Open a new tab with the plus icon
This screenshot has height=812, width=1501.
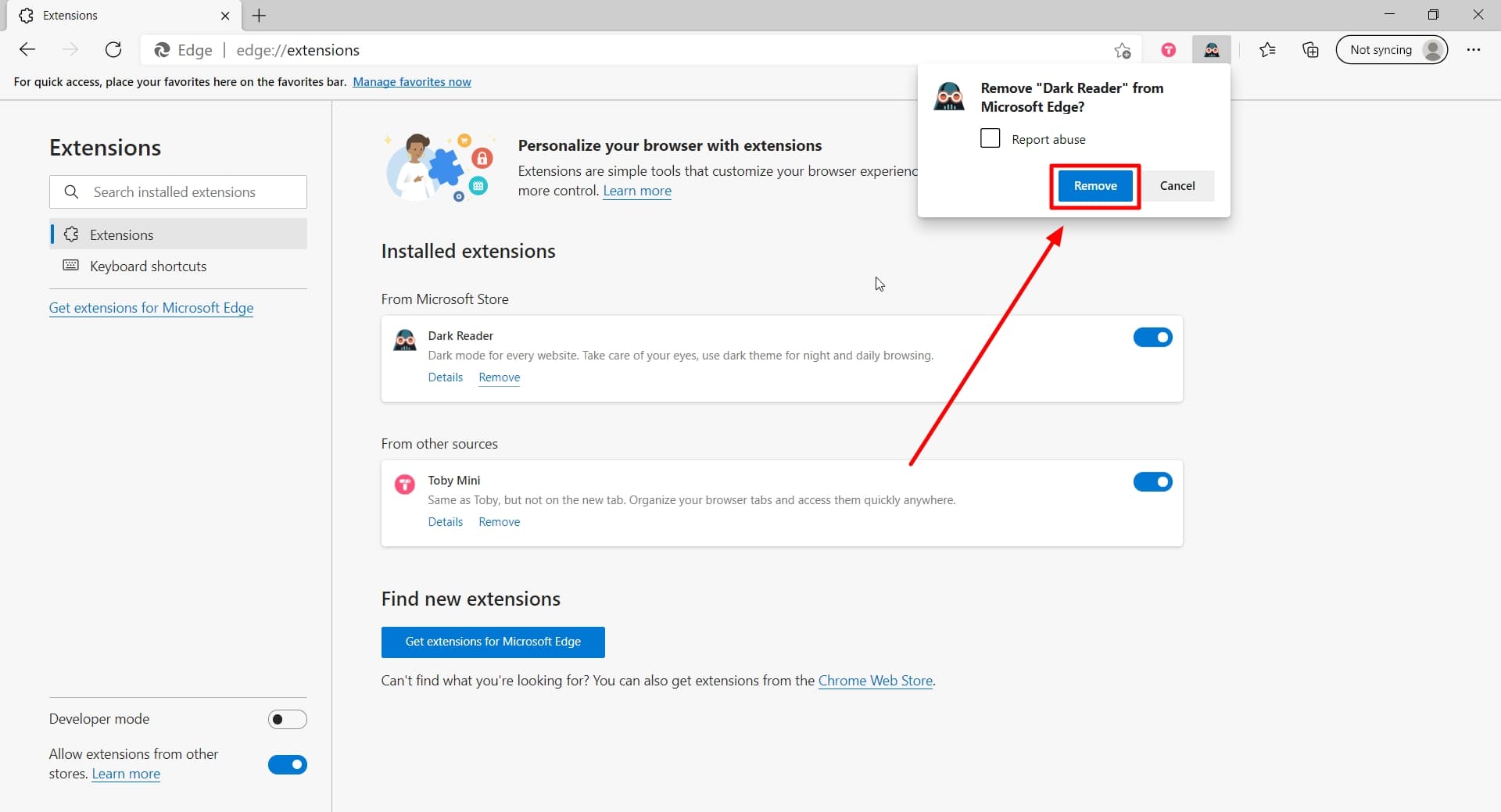259,16
